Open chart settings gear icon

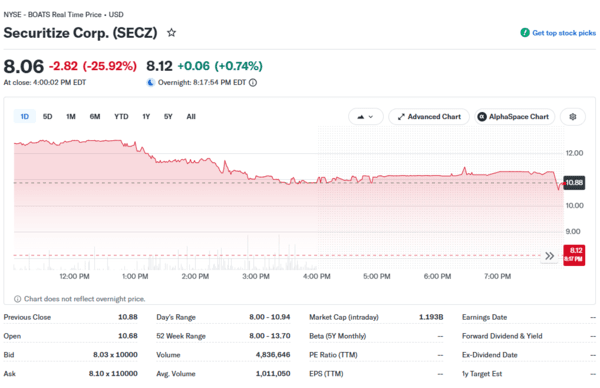(x=573, y=117)
